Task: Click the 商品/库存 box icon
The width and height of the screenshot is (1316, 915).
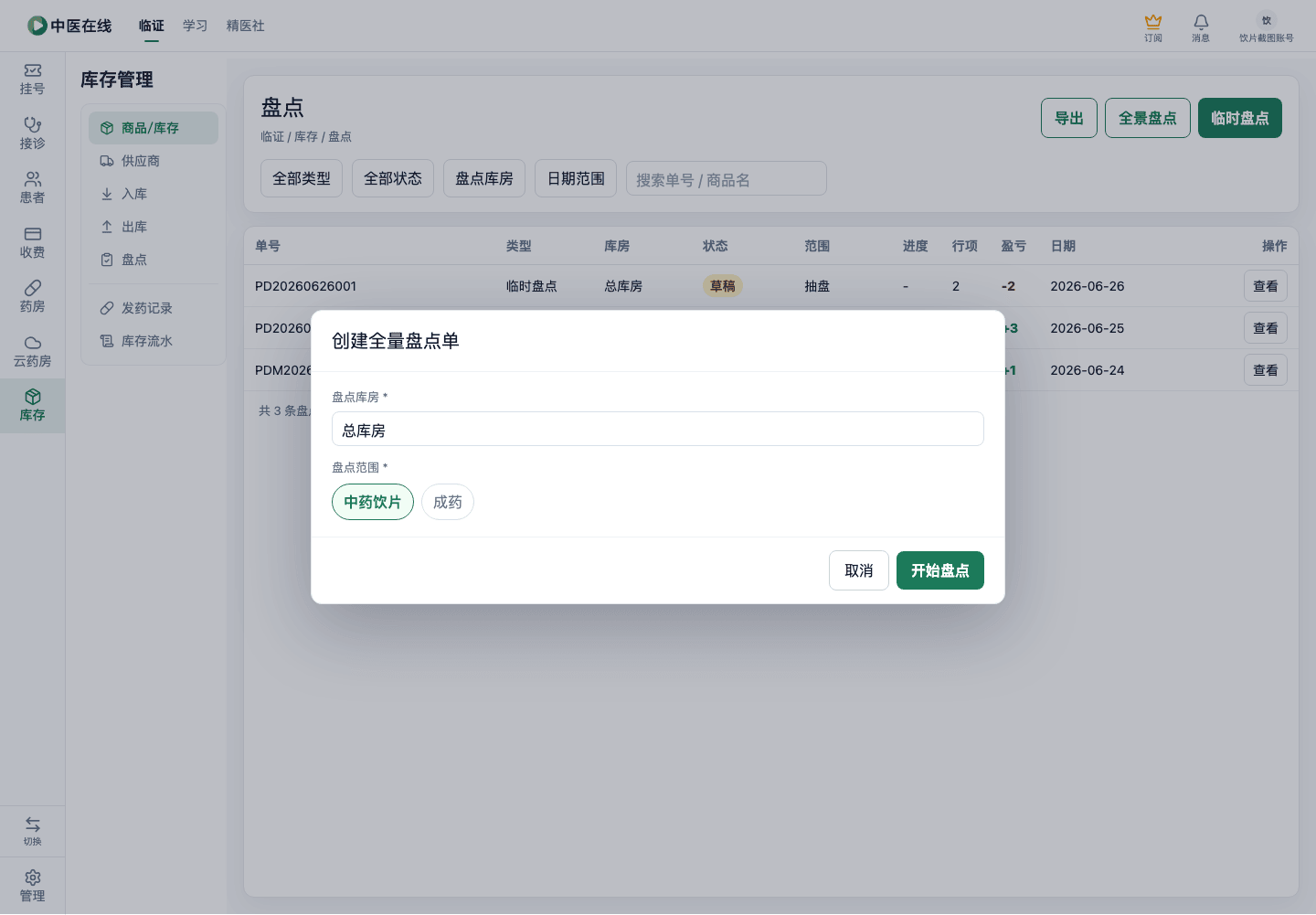Action: tap(107, 128)
